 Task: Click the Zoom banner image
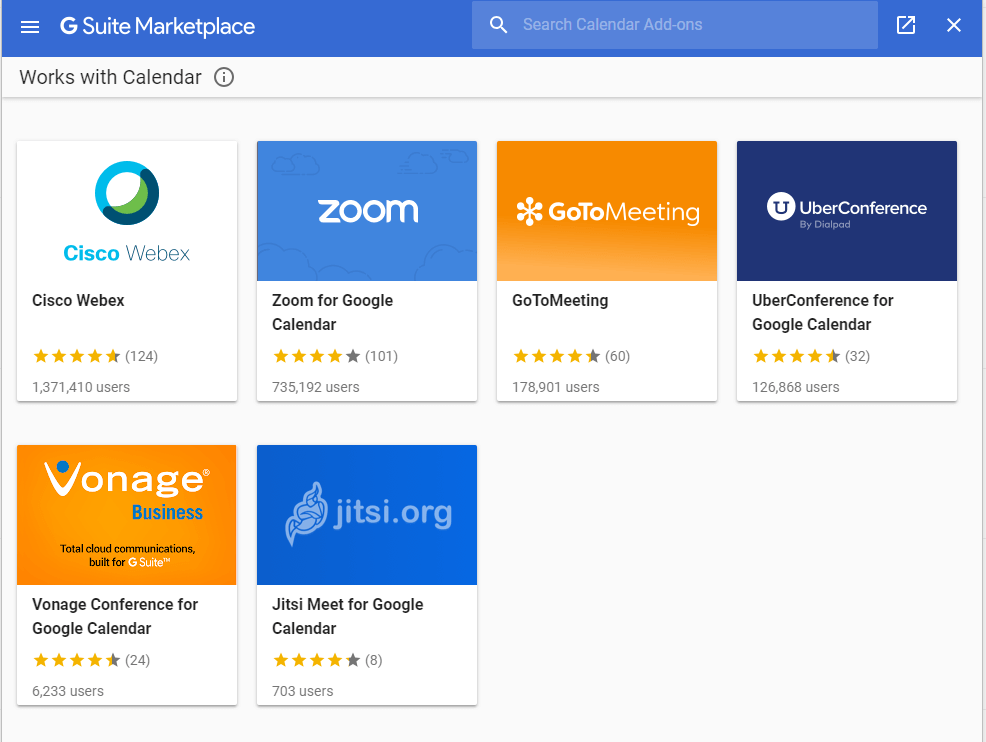(x=366, y=210)
